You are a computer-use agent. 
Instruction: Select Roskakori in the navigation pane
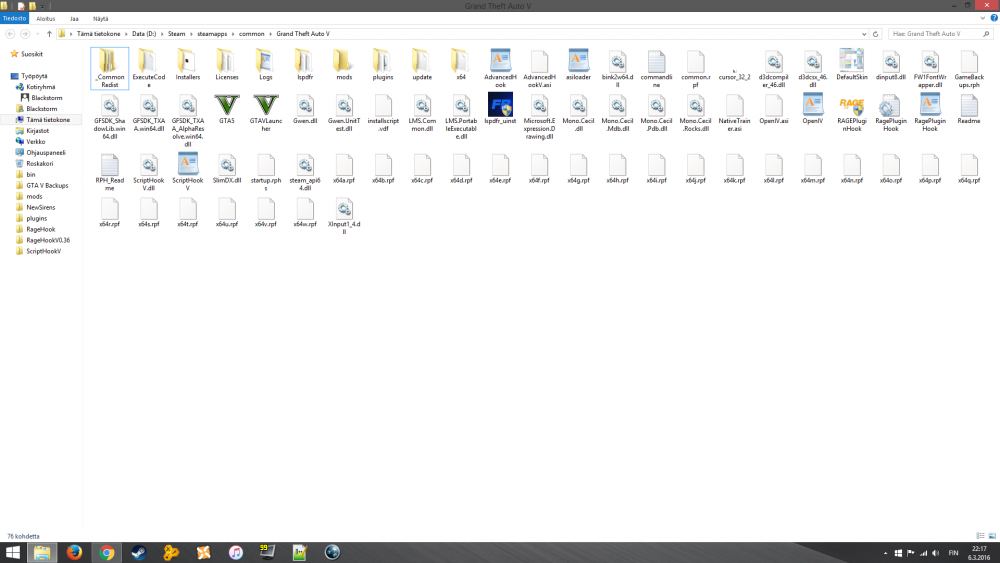(x=40, y=163)
